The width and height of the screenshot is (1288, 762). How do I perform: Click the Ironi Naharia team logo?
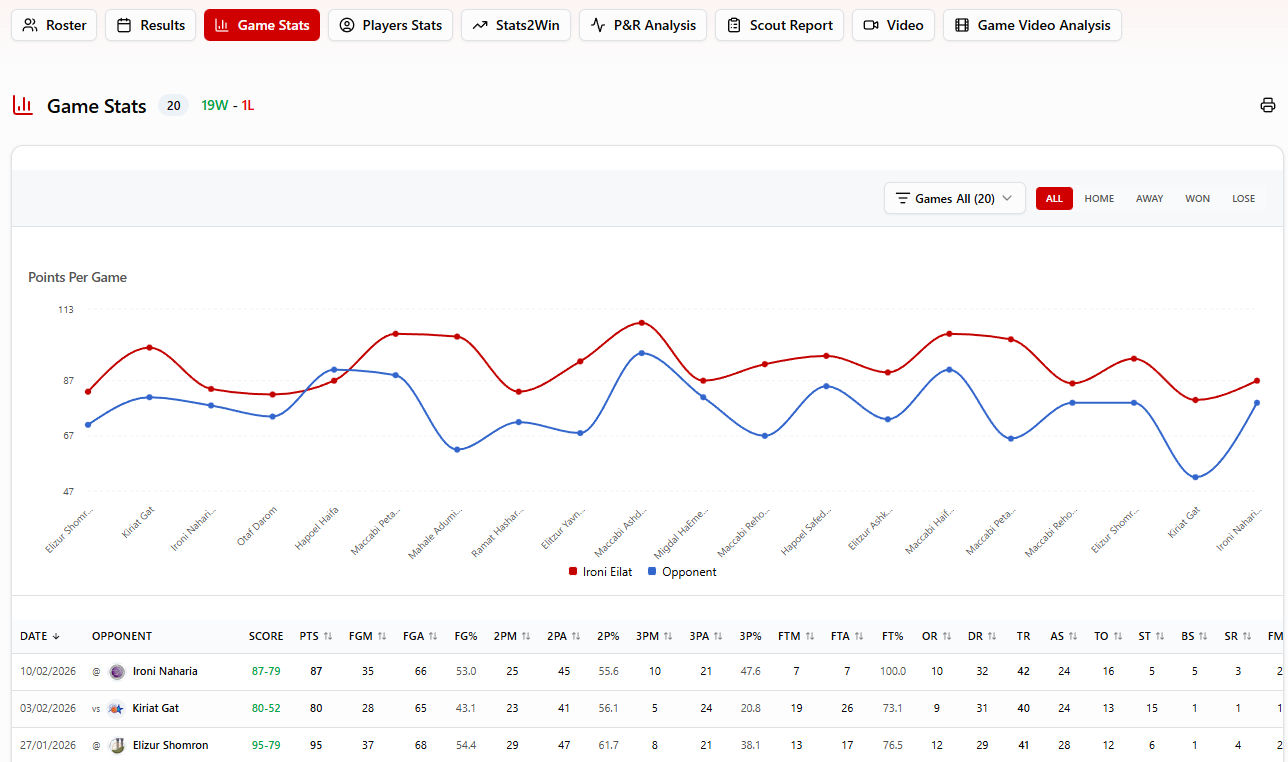pyautogui.click(x=117, y=672)
